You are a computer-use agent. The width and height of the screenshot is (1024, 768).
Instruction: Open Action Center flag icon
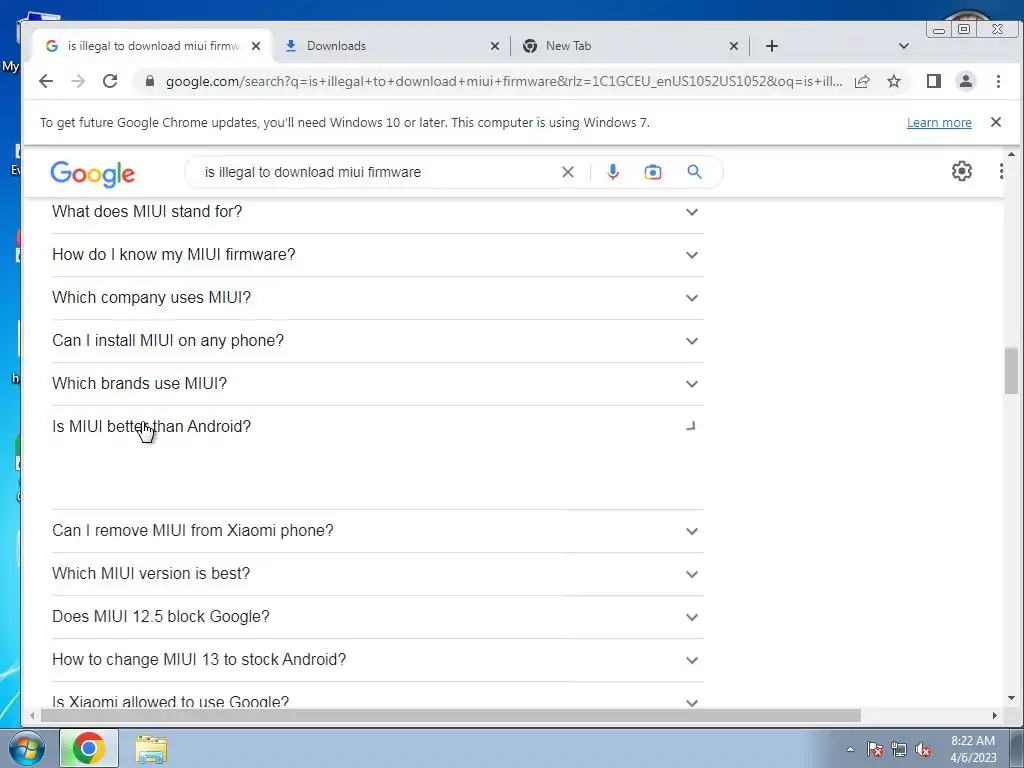pyautogui.click(x=875, y=749)
